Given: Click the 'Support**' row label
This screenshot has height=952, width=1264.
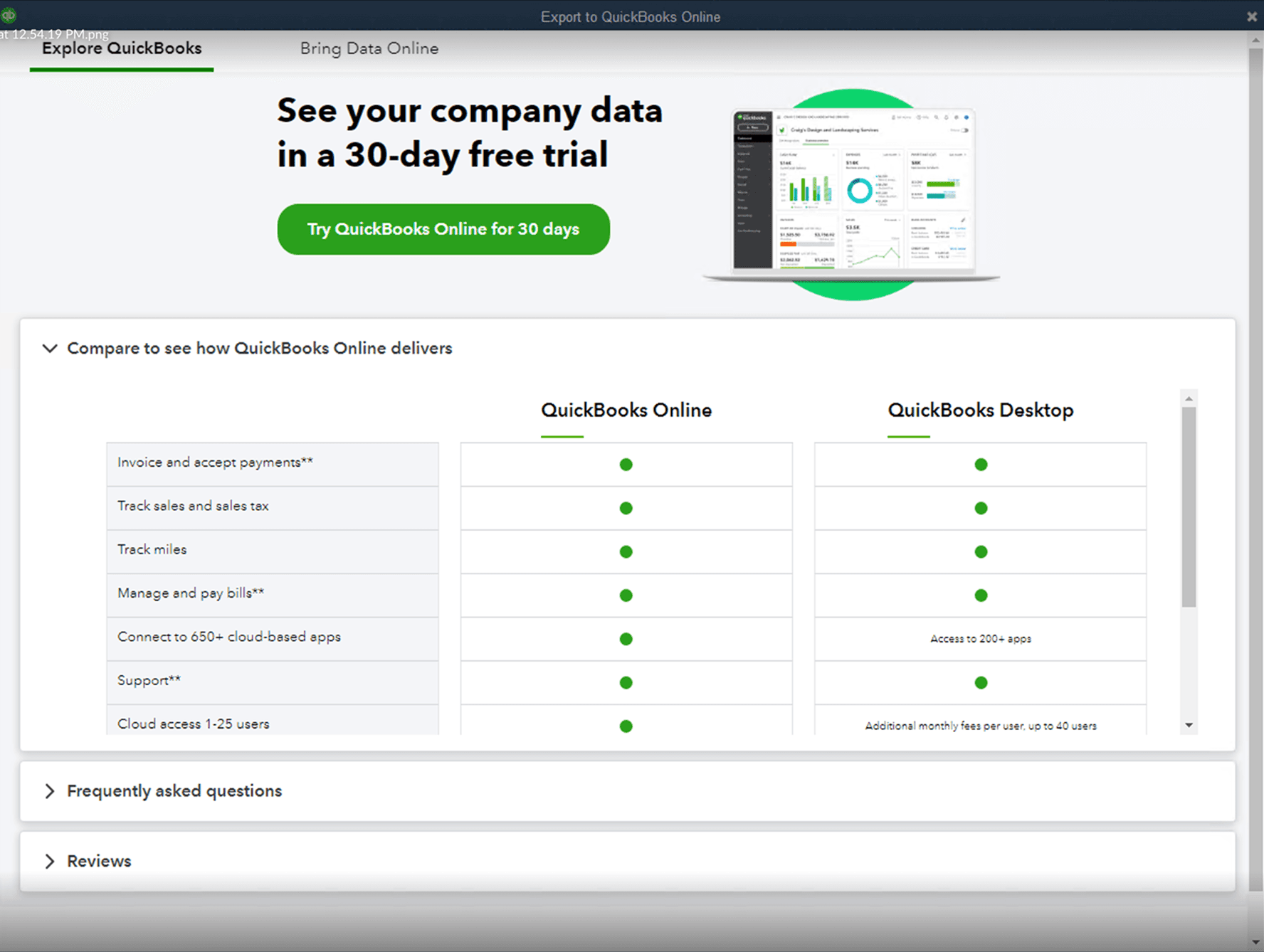Looking at the screenshot, I should (x=149, y=681).
